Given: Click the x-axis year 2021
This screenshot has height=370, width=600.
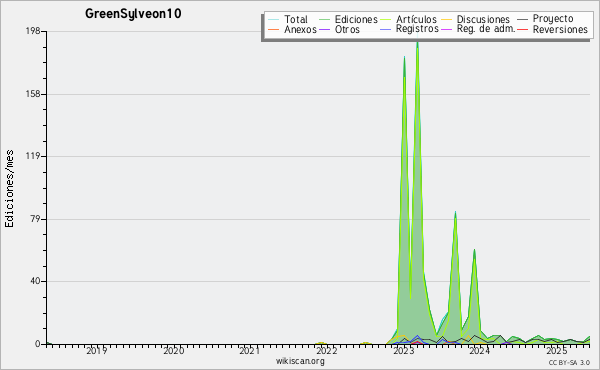Looking at the screenshot, I should 249,351.
